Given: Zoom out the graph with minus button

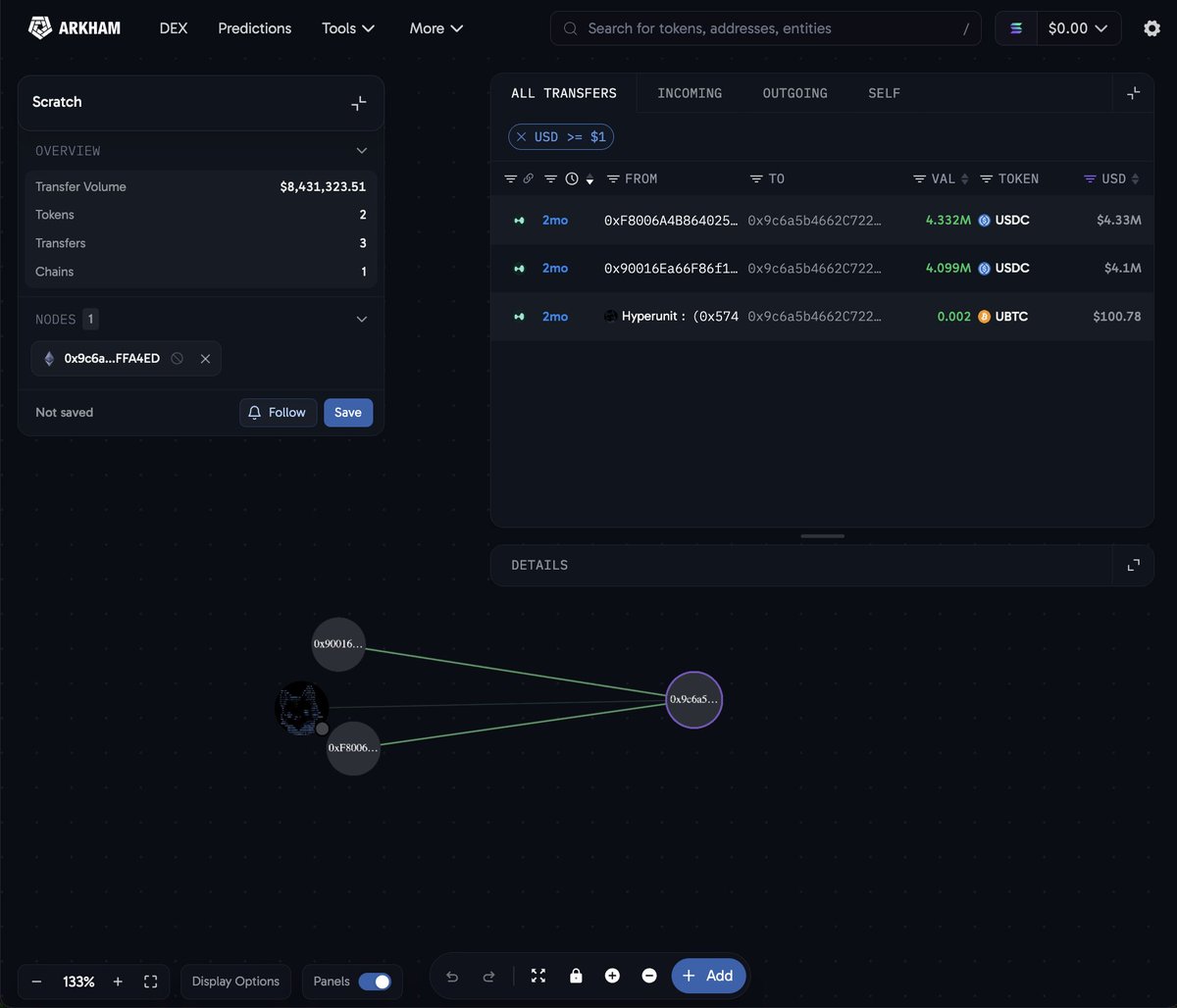Looking at the screenshot, I should coord(36,982).
